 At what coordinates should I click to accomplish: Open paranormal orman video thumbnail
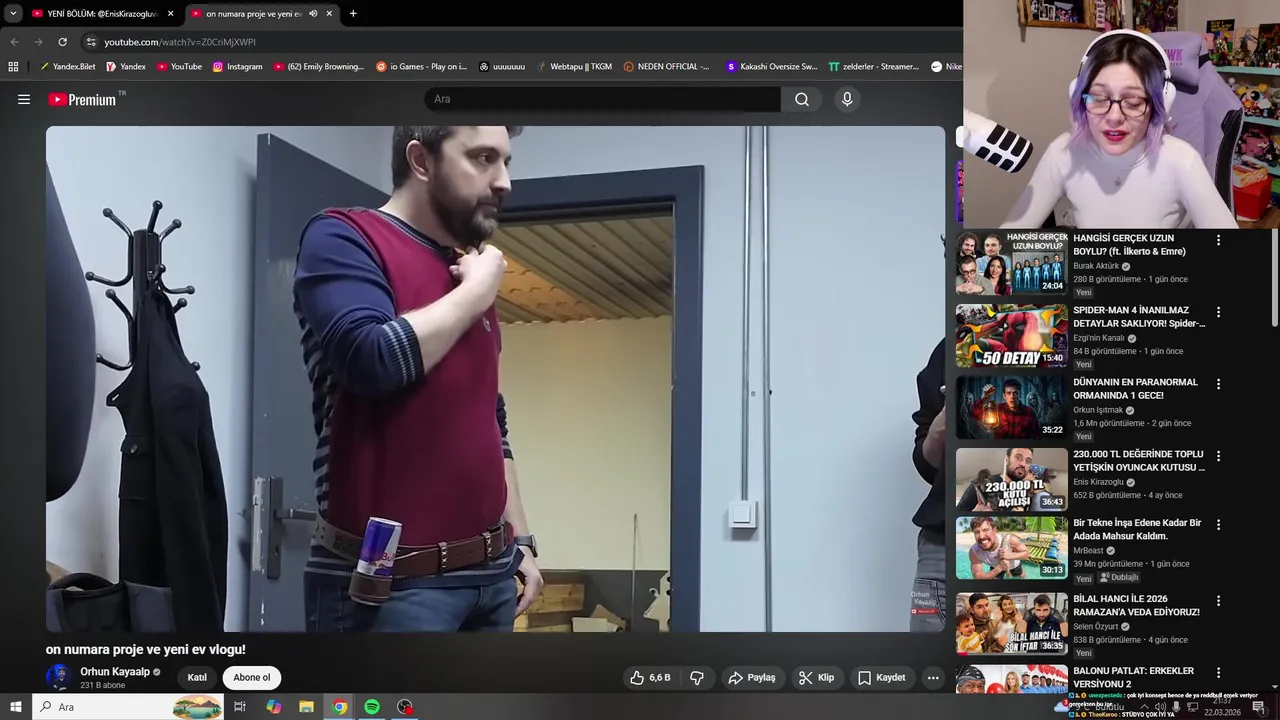[1011, 407]
